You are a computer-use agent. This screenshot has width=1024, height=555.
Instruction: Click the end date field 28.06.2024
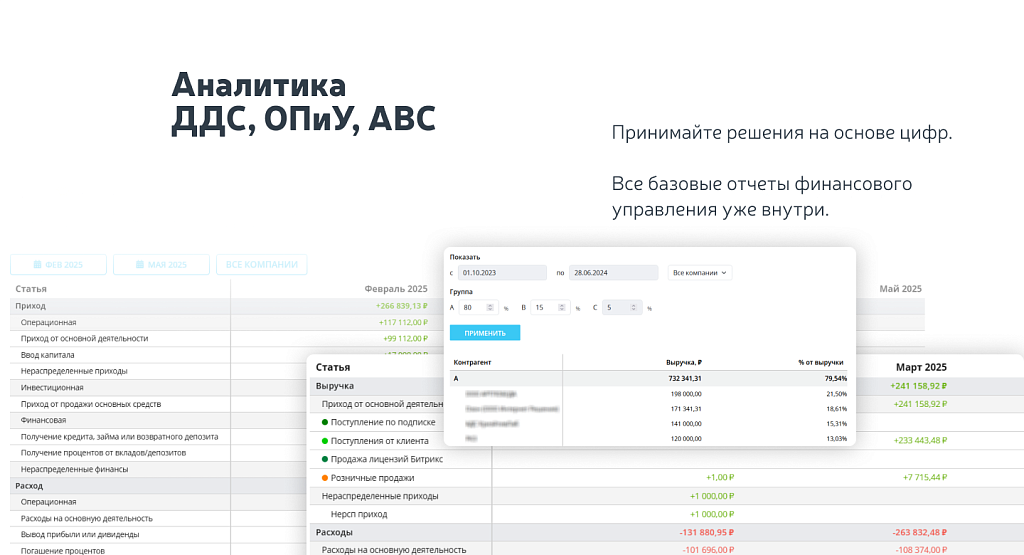(614, 272)
